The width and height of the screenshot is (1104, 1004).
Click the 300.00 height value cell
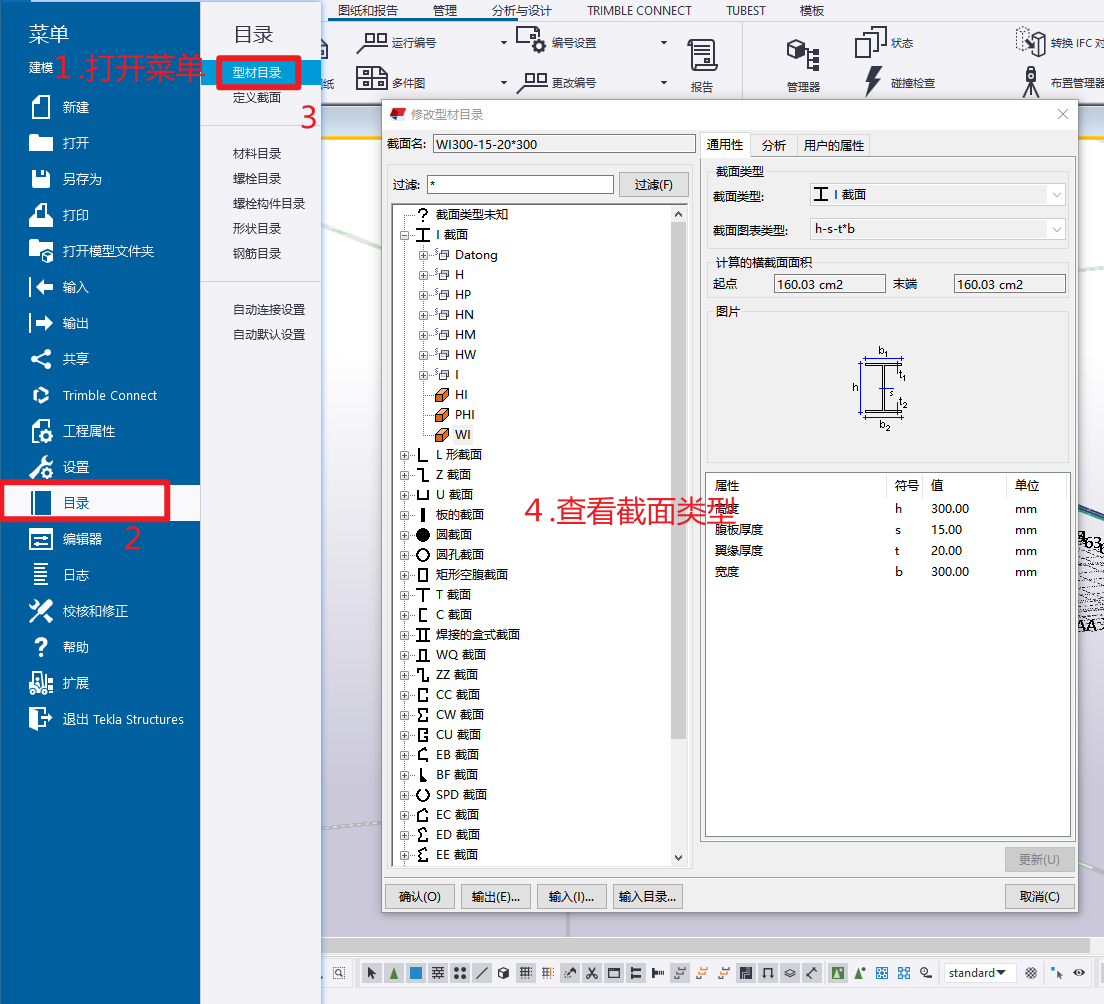[950, 508]
